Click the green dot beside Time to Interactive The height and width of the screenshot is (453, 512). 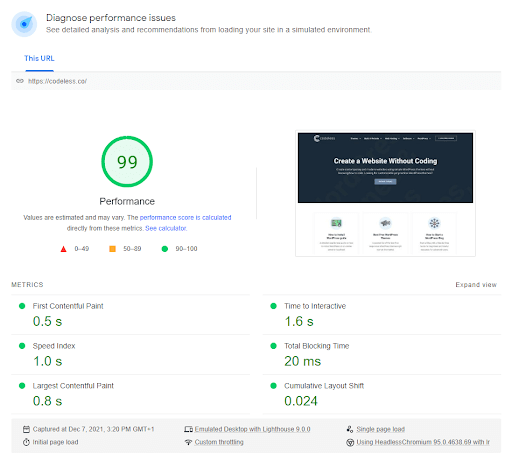pyautogui.click(x=273, y=306)
